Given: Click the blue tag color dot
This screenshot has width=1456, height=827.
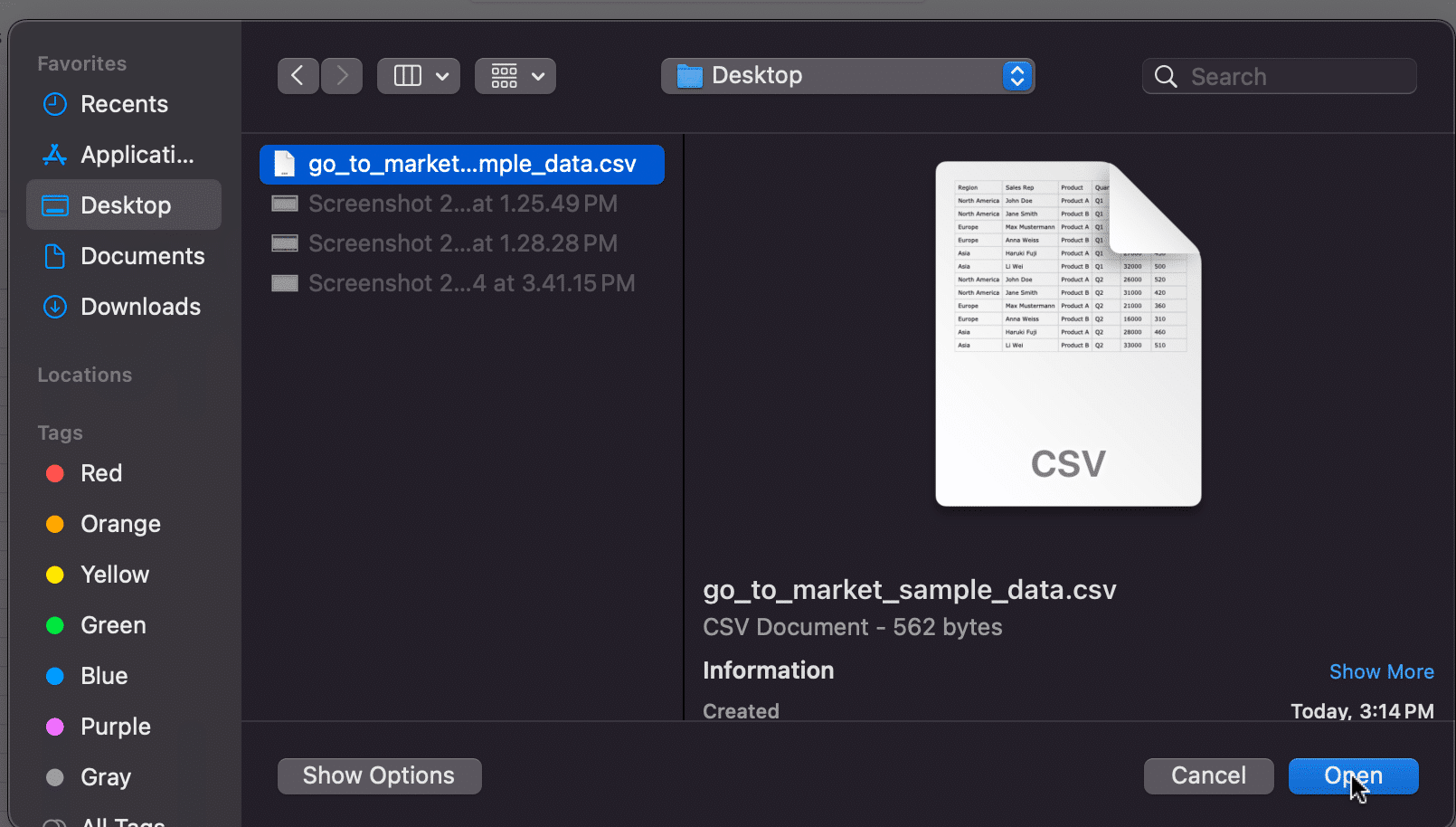Looking at the screenshot, I should tap(55, 676).
